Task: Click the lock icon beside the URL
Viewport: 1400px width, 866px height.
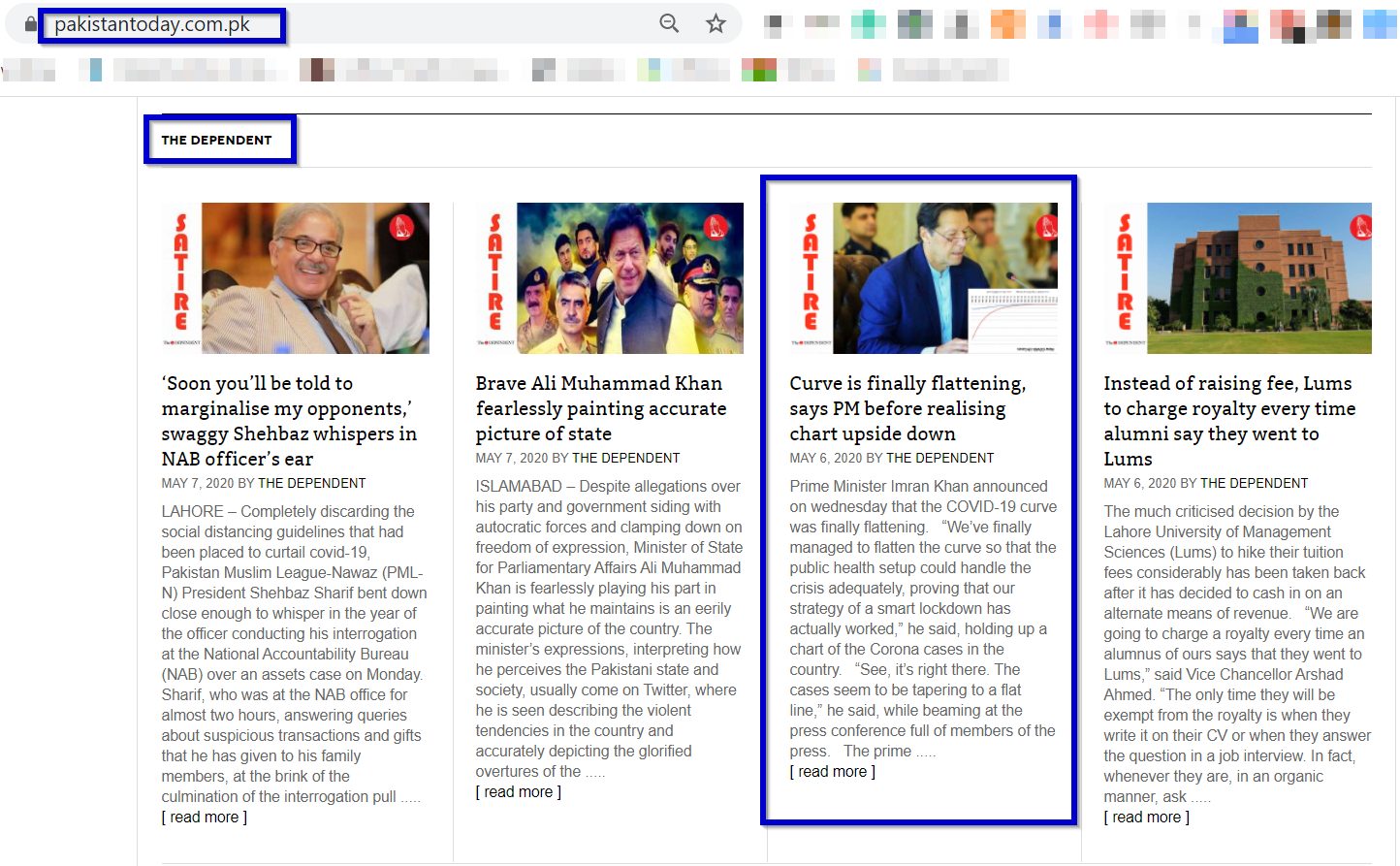Action: coord(30,24)
